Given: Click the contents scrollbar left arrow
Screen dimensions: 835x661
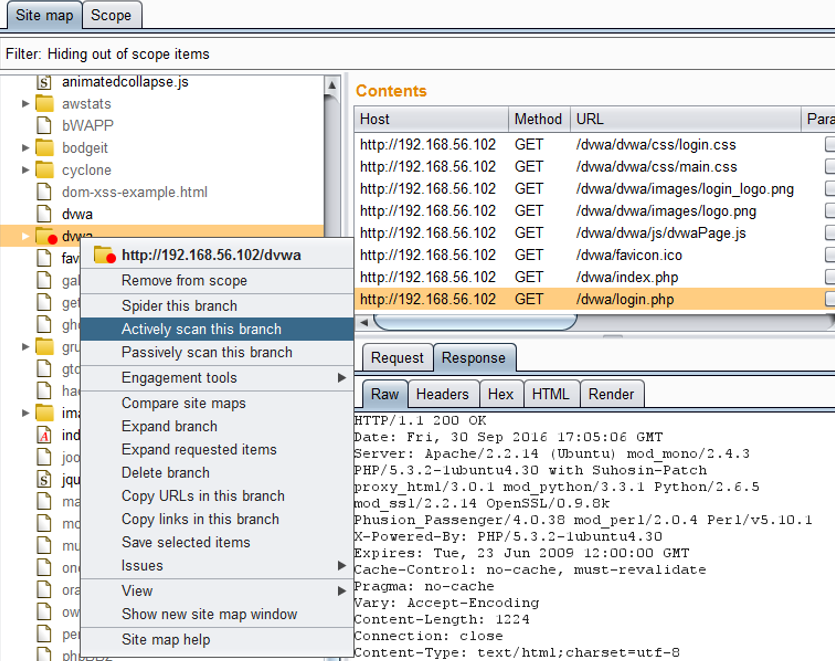Looking at the screenshot, I should [364, 322].
